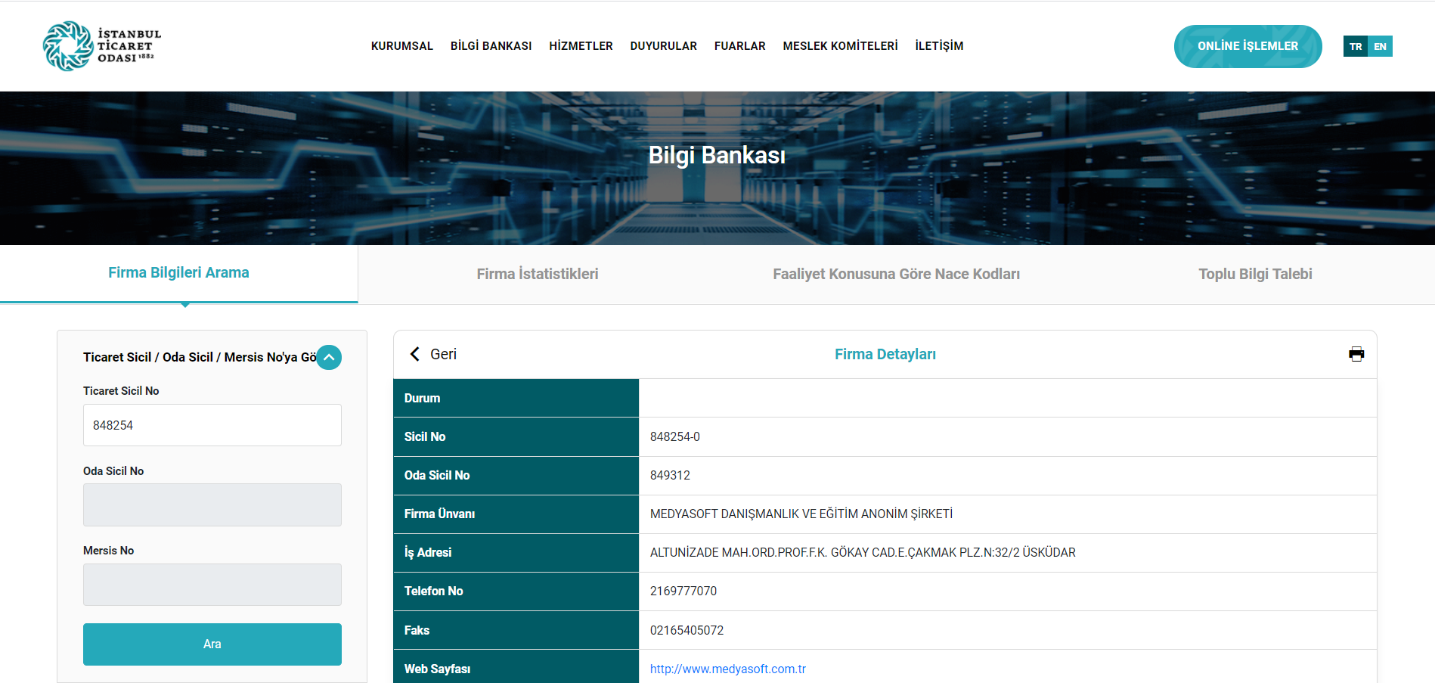Switch language to TR

pos(1355,46)
